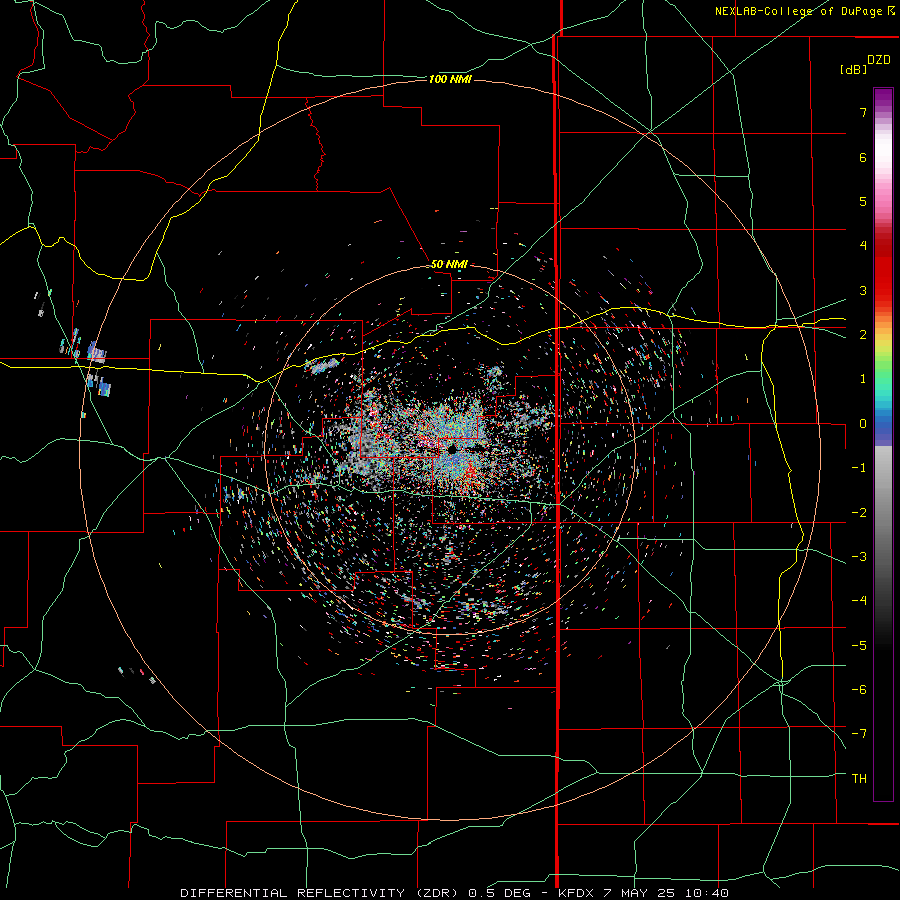Click the 2 value on the color scale
This screenshot has height=900, width=900.
(x=863, y=335)
